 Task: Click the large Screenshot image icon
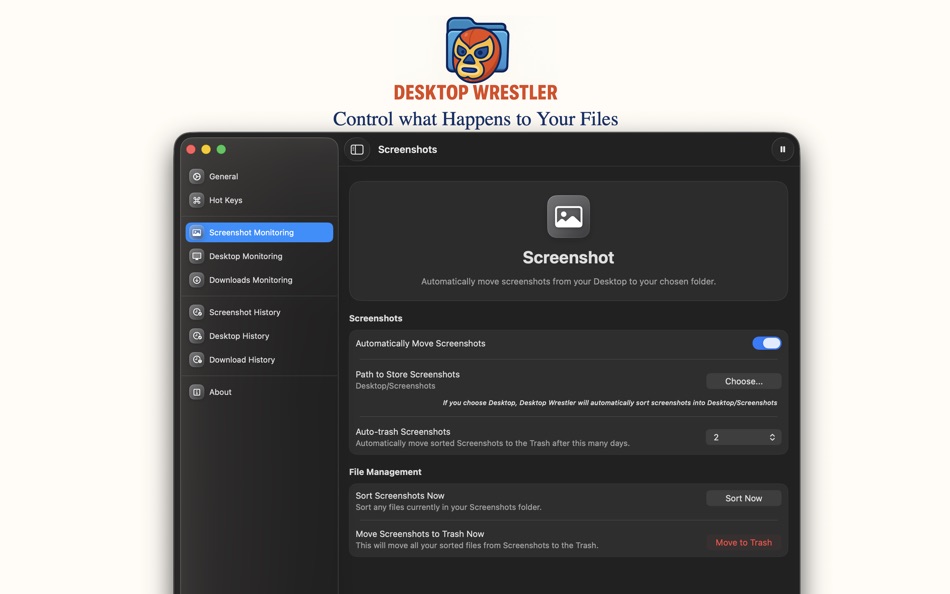[x=568, y=216]
